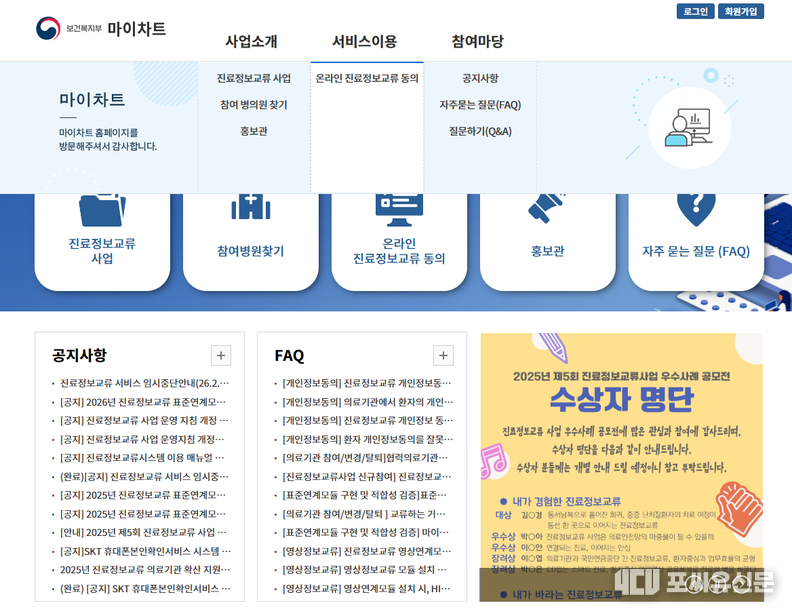Open the 서비스이용 main menu
Image resolution: width=792 pixels, height=616 pixels.
pos(364,42)
